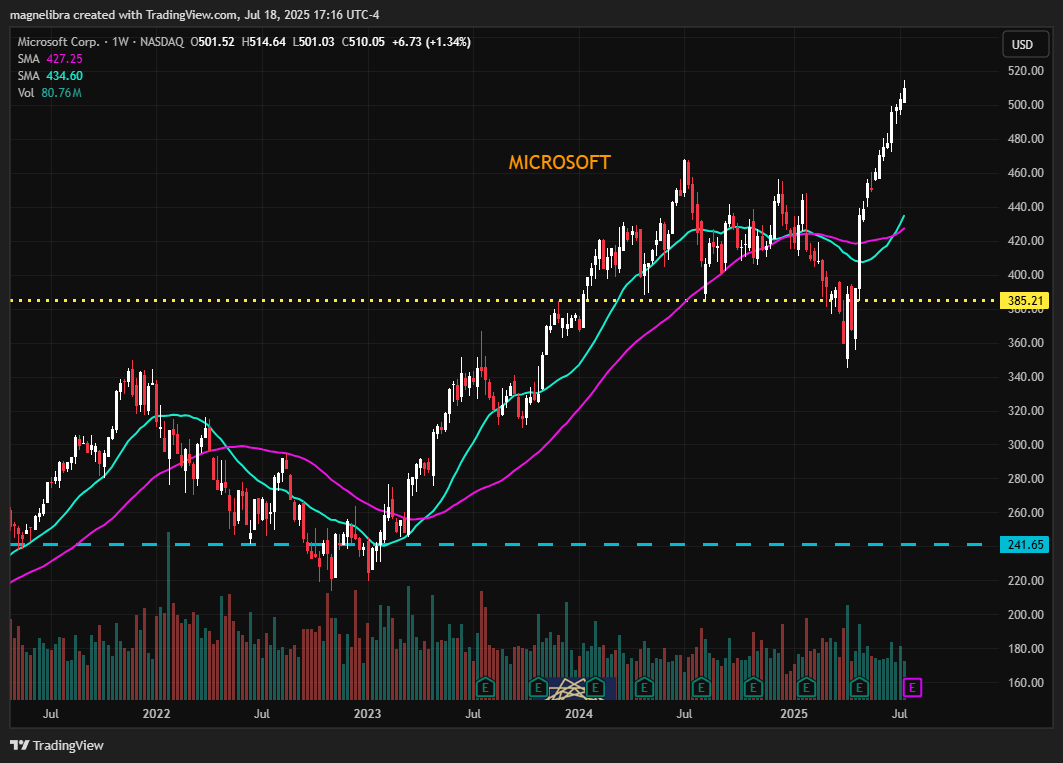Click the high price H514.64 value
This screenshot has height=763, width=1063.
263,42
